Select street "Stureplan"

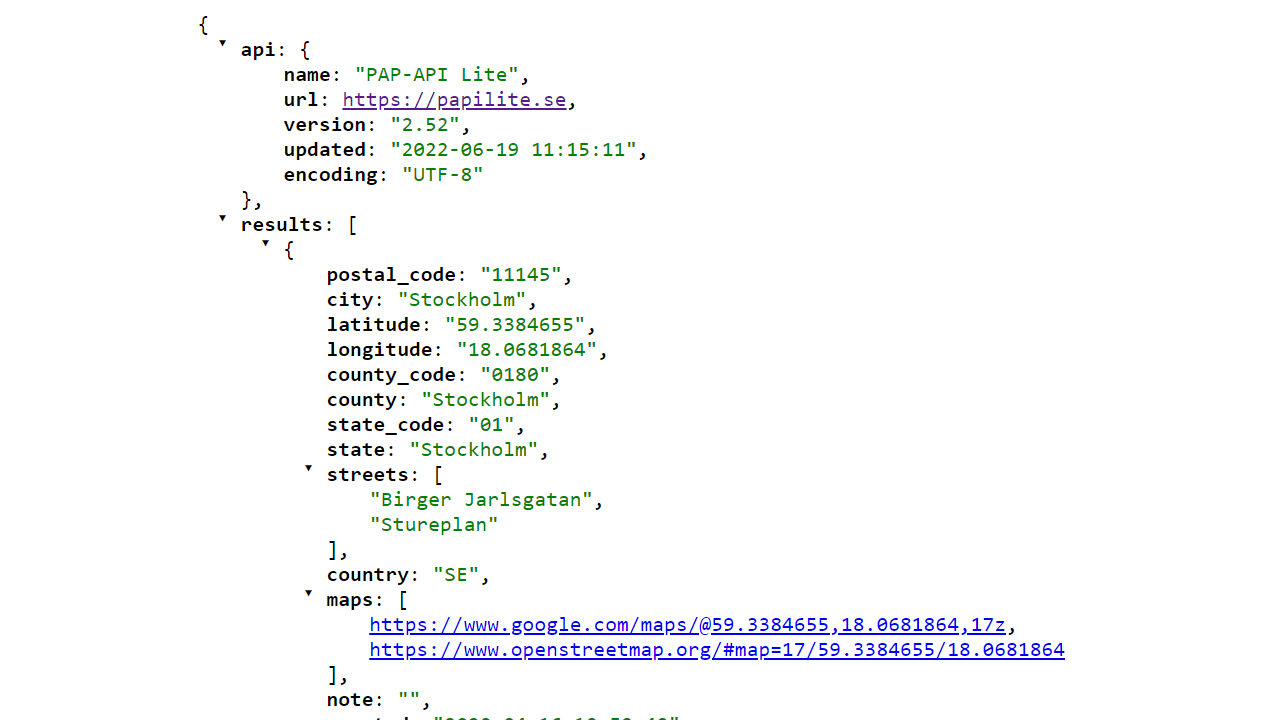point(434,525)
